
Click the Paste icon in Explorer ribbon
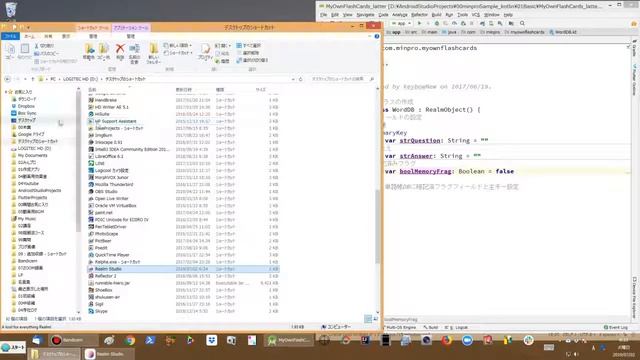point(25,49)
